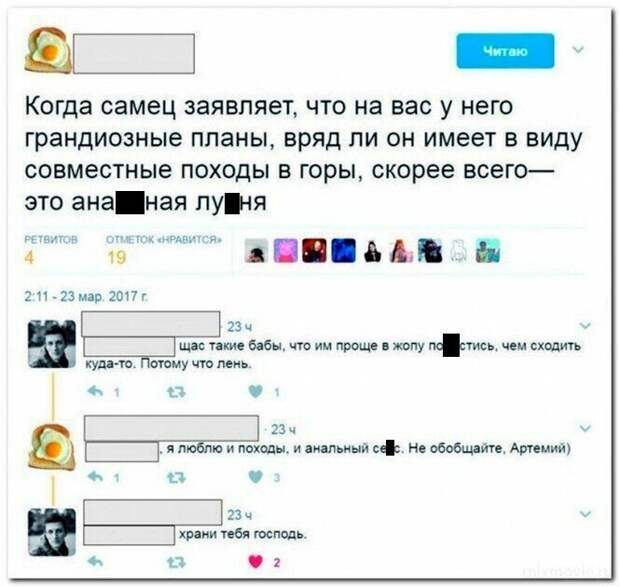The width and height of the screenshot is (620, 587).
Task: Click the reply arrow on the first comment
Action: click(x=95, y=391)
